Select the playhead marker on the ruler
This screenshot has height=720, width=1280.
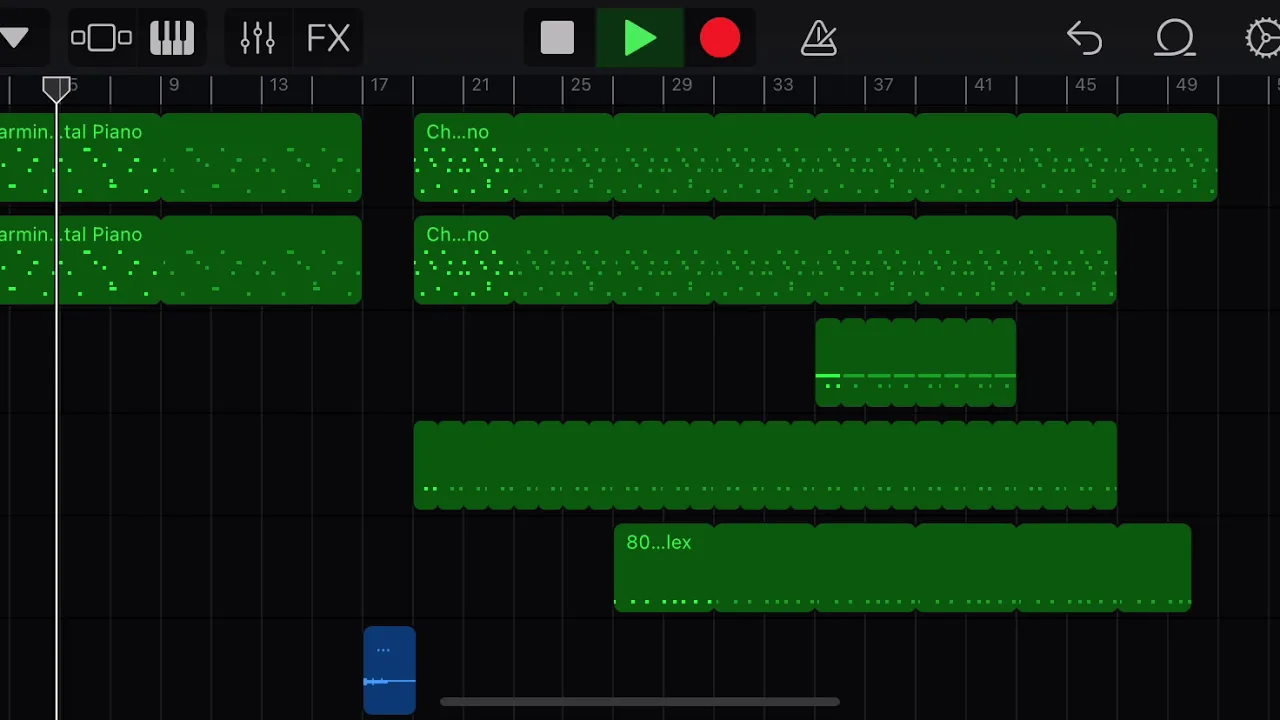click(x=57, y=90)
